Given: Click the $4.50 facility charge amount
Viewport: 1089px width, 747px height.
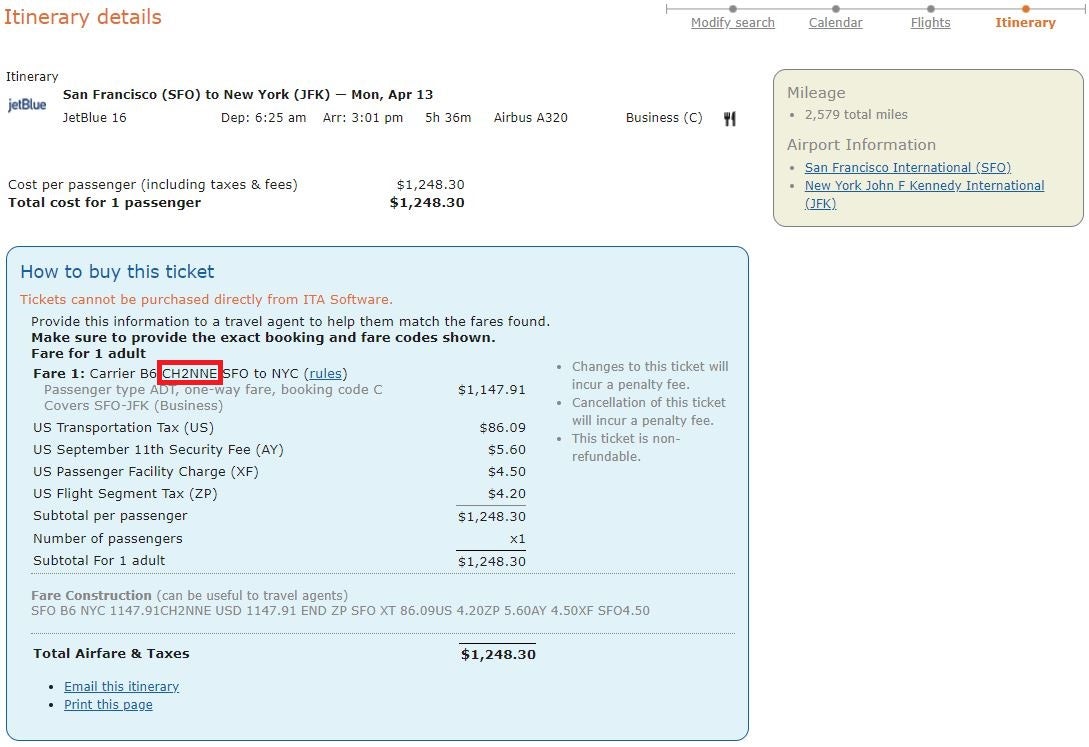Looking at the screenshot, I should 507,471.
